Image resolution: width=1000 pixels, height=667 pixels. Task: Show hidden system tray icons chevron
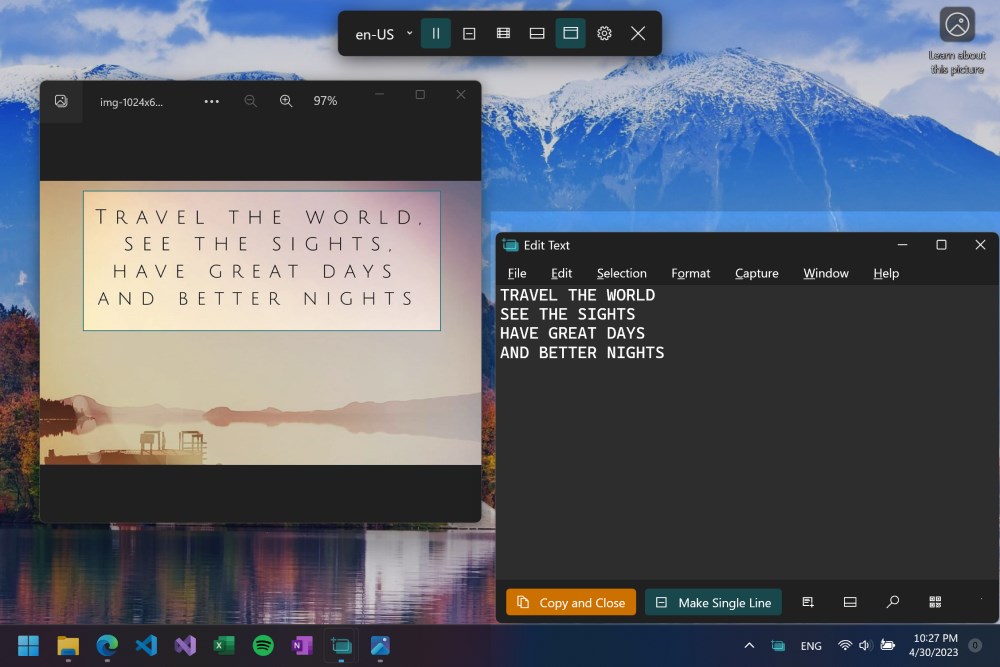coord(749,646)
